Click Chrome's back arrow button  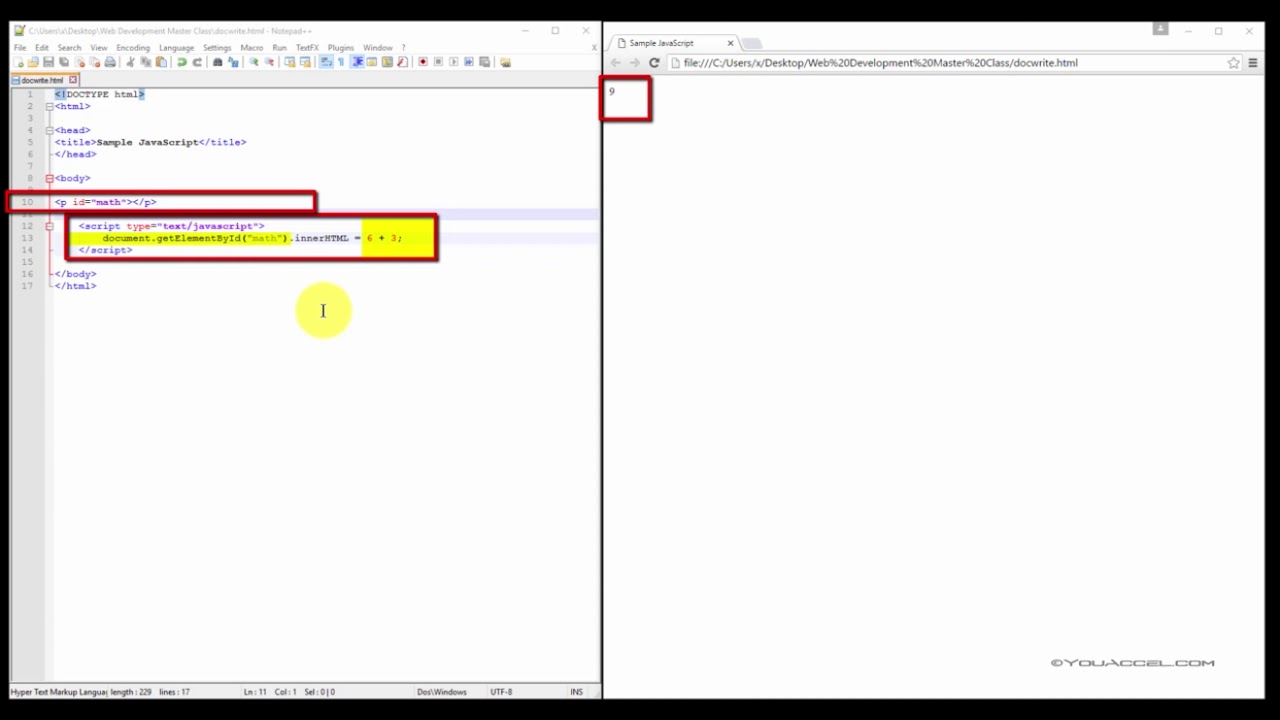click(615, 63)
